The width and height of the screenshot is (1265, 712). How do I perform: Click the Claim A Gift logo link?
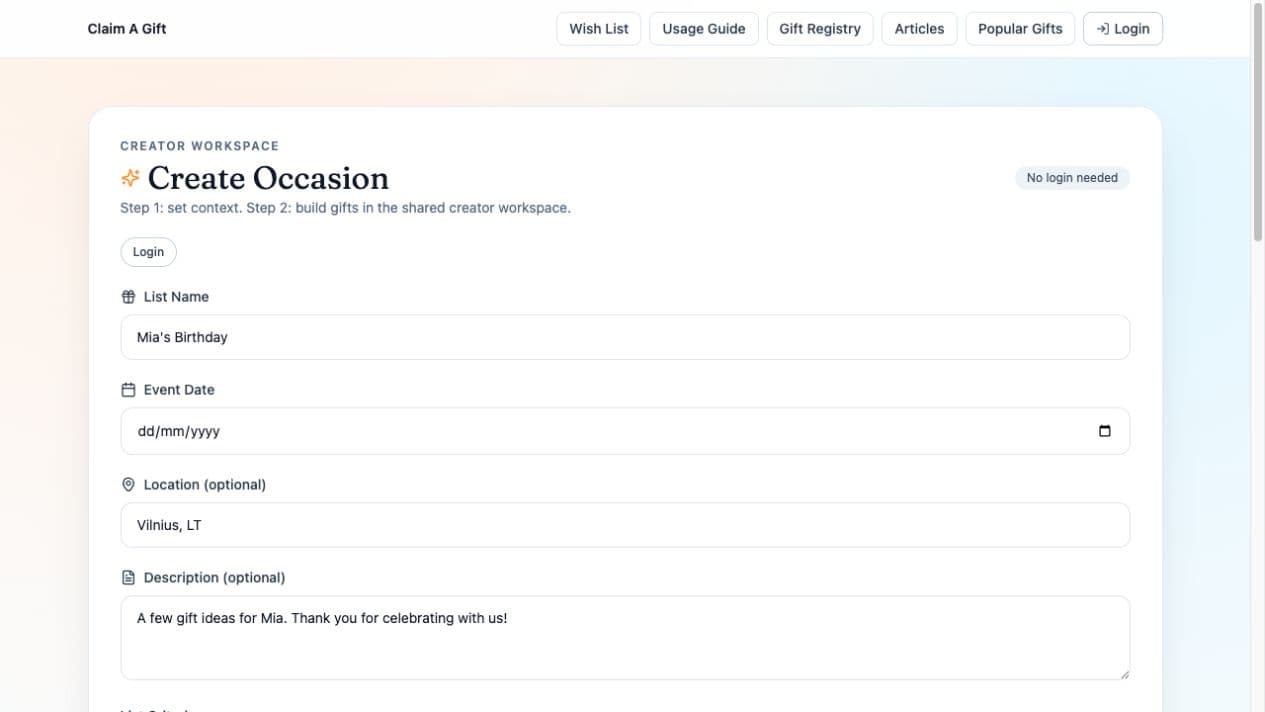pyautogui.click(x=127, y=29)
